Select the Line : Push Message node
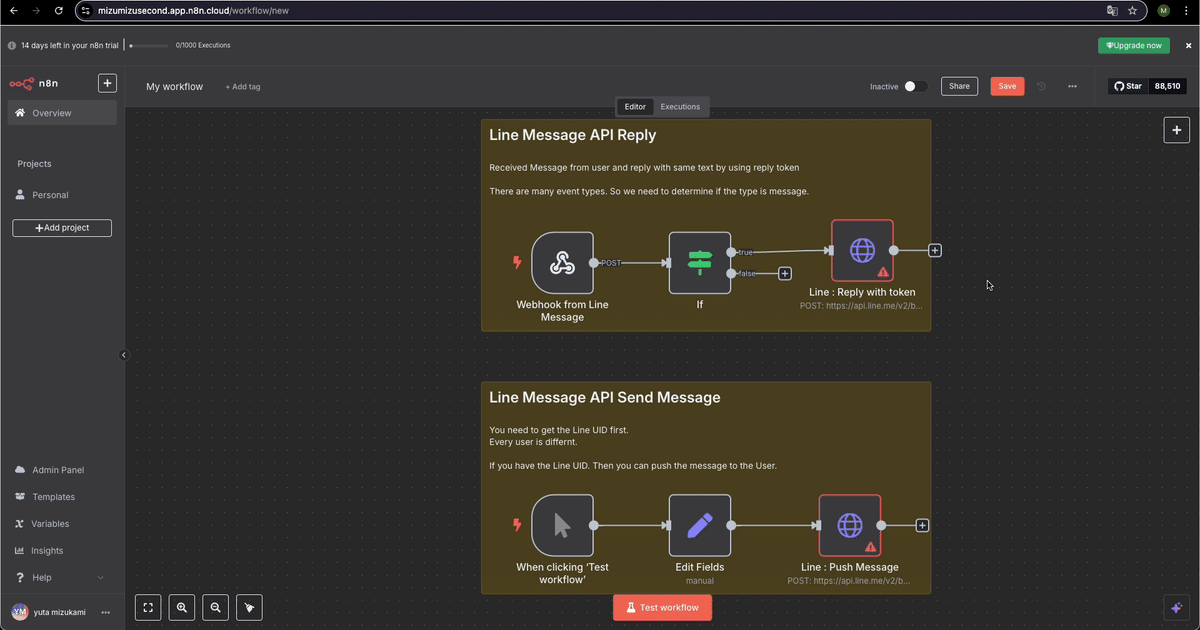The width and height of the screenshot is (1200, 630). tap(849, 525)
